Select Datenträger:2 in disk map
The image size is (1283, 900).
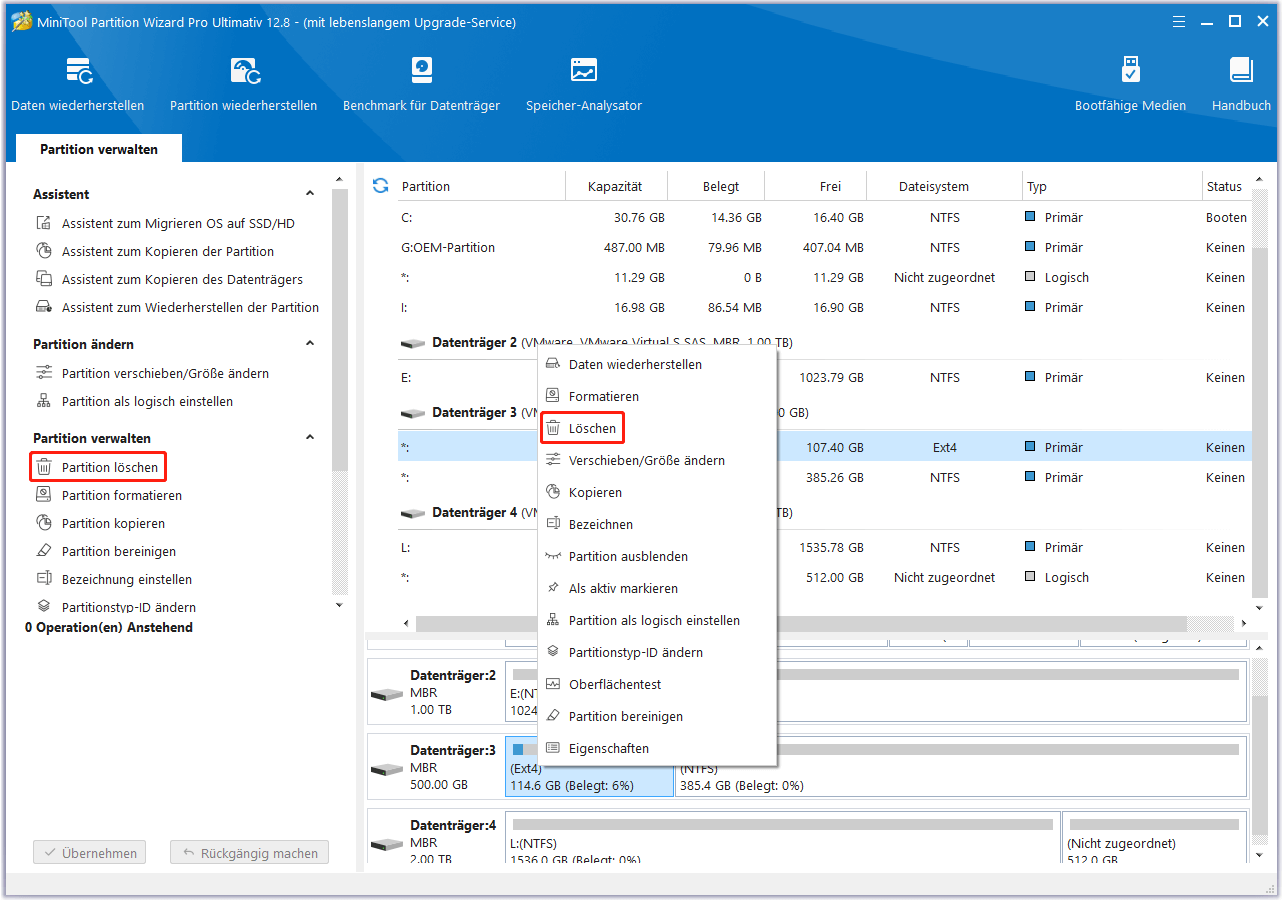[435, 692]
